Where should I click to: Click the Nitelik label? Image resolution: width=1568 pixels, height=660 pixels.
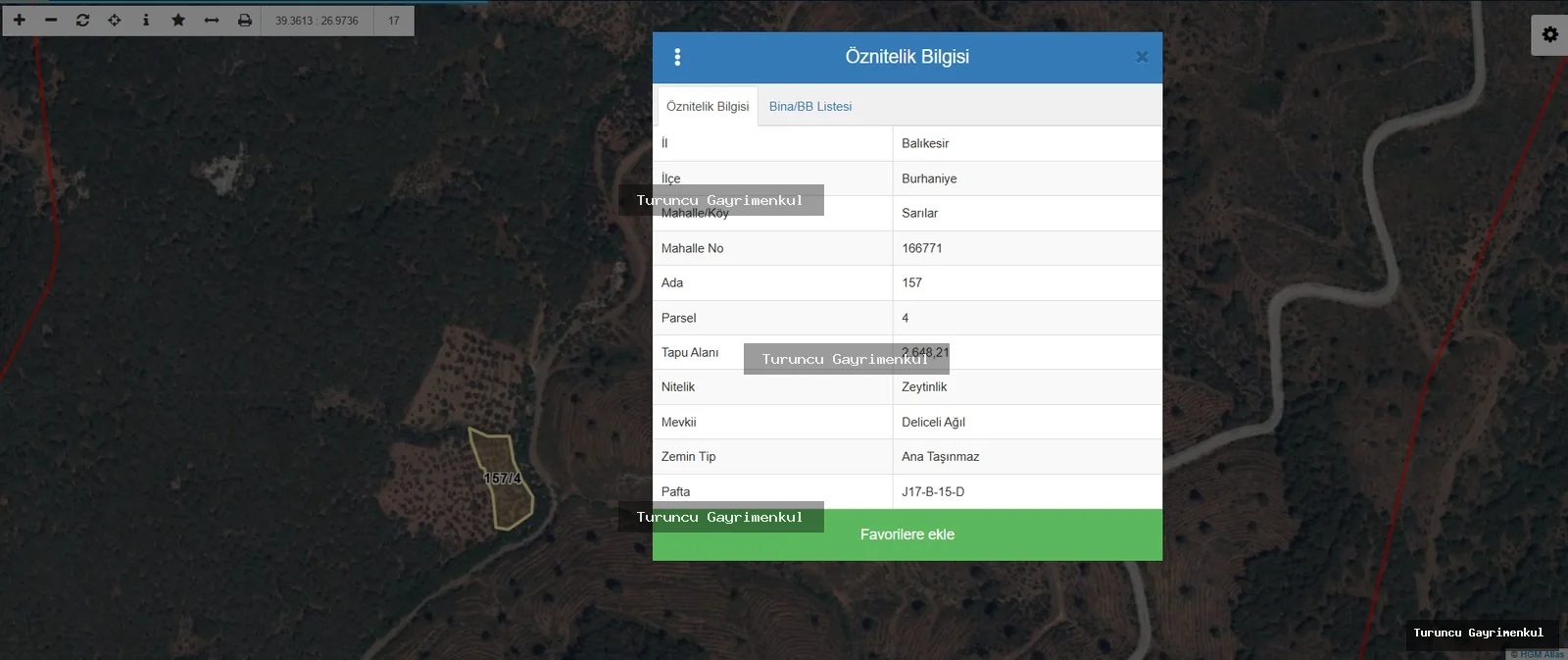[677, 387]
